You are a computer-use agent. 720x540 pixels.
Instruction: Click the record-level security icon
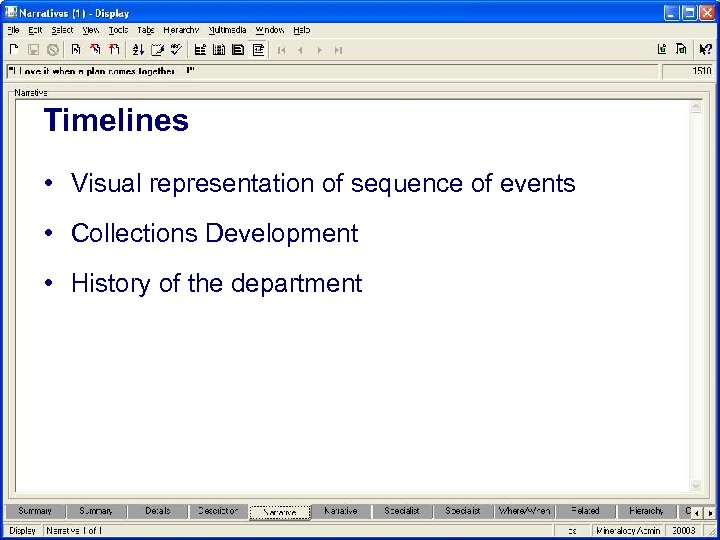662,49
